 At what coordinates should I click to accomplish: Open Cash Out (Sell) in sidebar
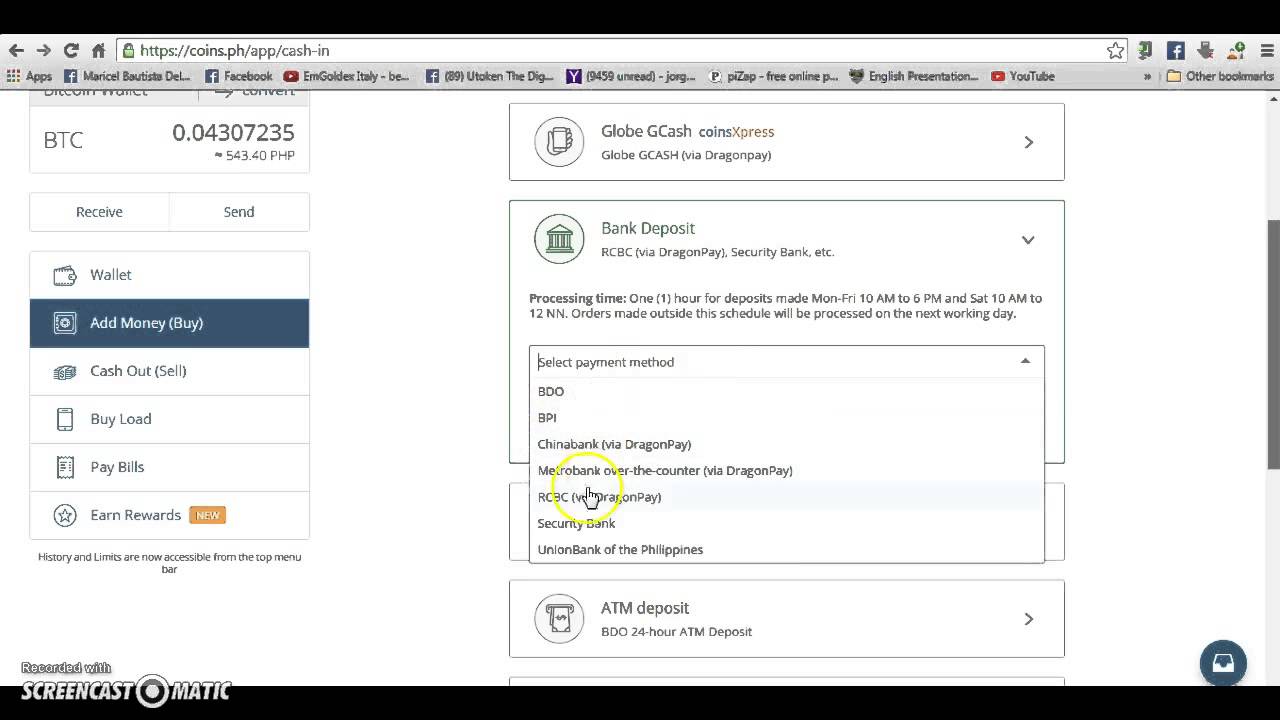click(x=169, y=371)
